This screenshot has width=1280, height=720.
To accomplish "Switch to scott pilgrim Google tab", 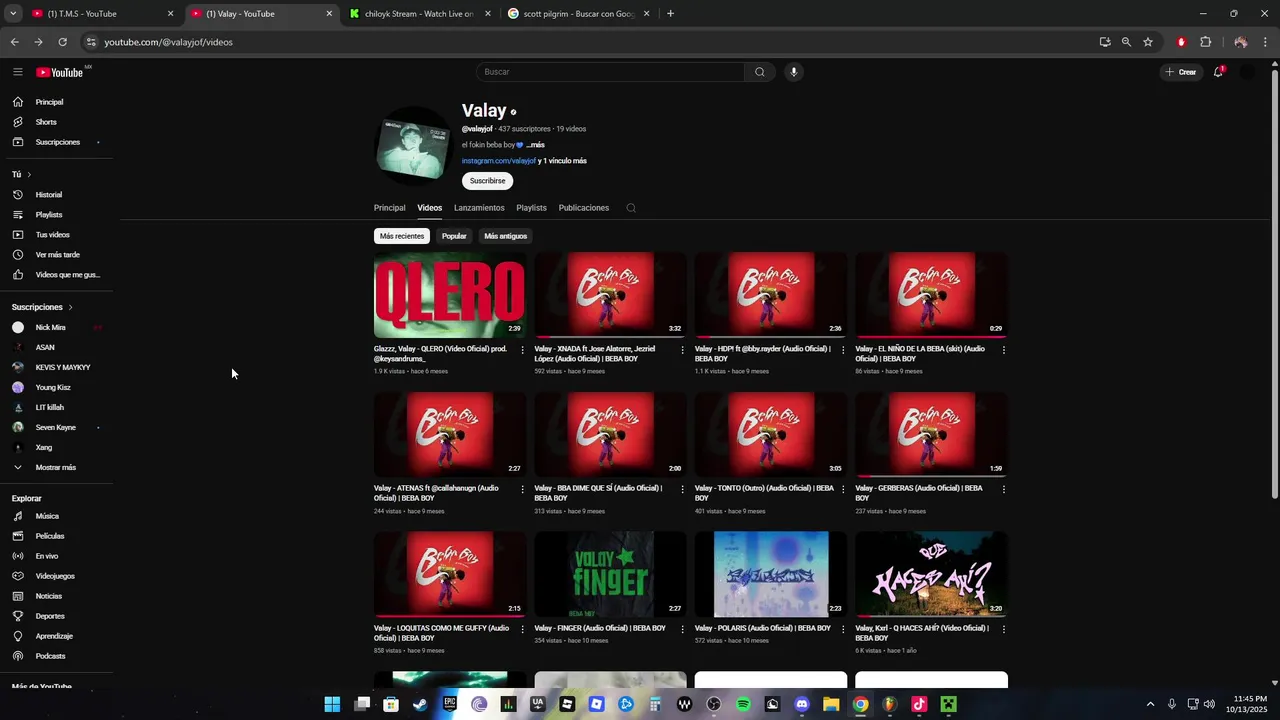I will point(578,14).
